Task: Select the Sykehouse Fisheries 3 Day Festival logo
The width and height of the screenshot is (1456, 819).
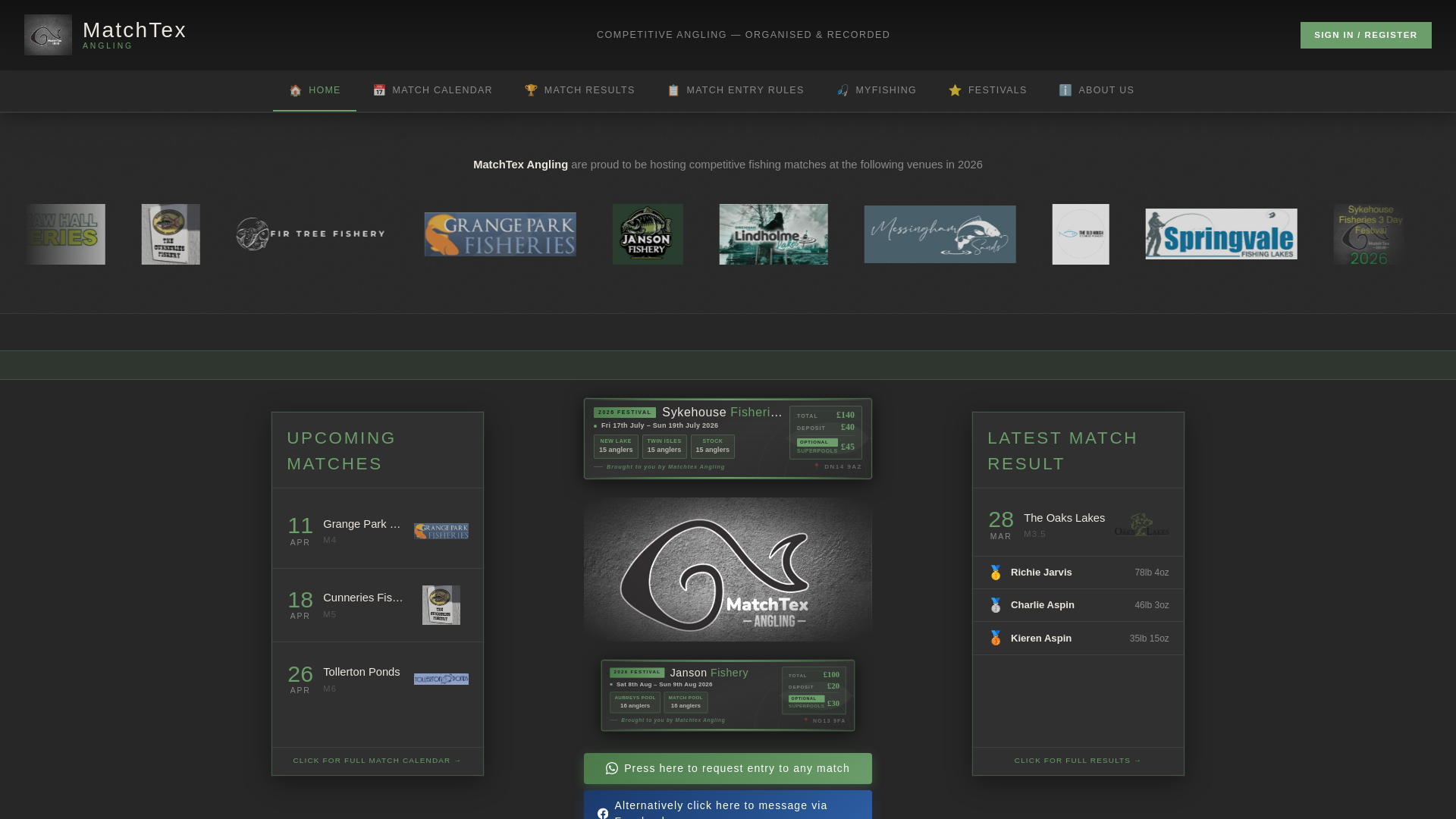Action: coord(1369,234)
